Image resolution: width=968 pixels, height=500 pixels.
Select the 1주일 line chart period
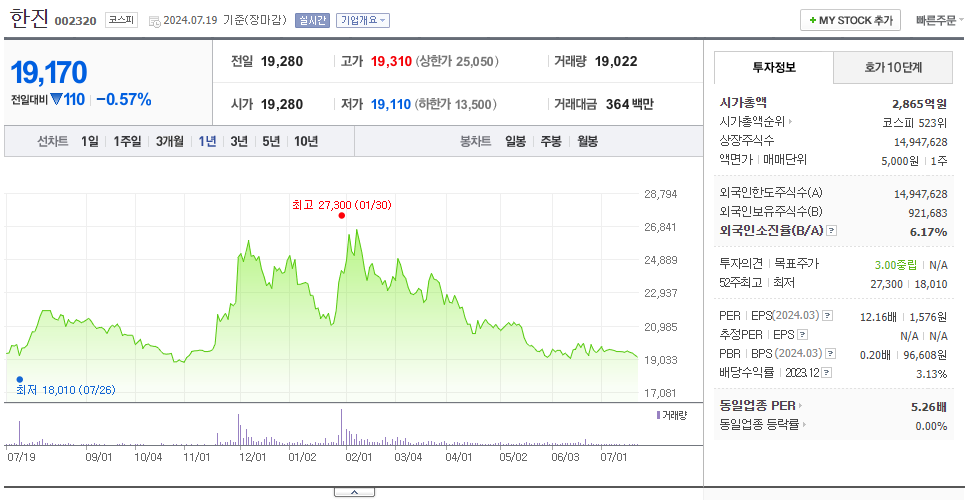[x=127, y=141]
